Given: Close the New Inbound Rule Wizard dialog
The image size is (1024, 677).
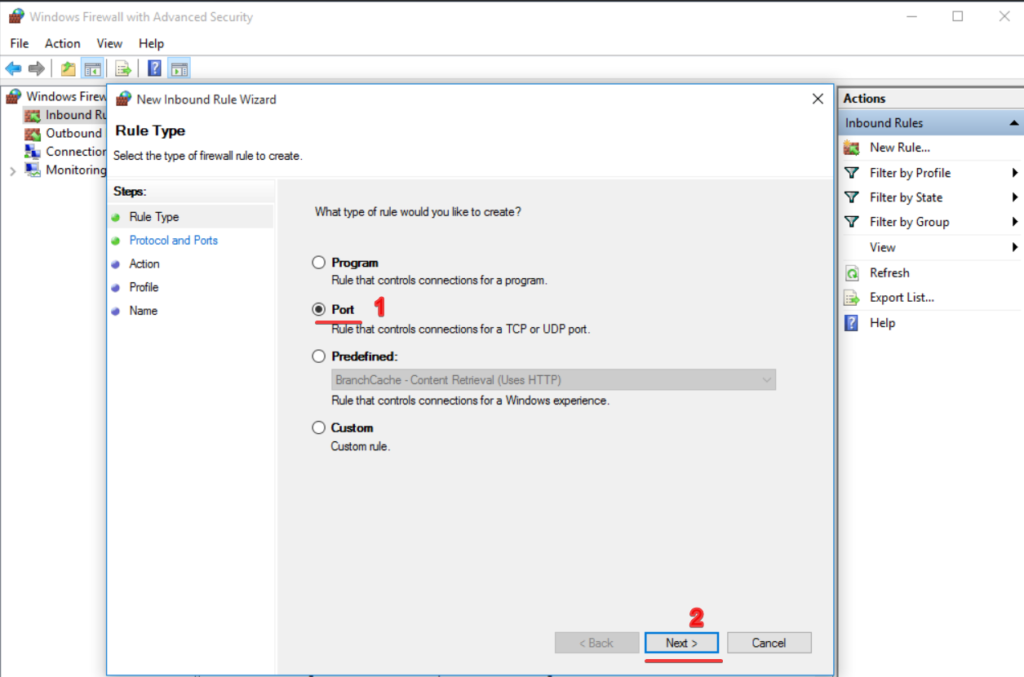Looking at the screenshot, I should pos(818,99).
